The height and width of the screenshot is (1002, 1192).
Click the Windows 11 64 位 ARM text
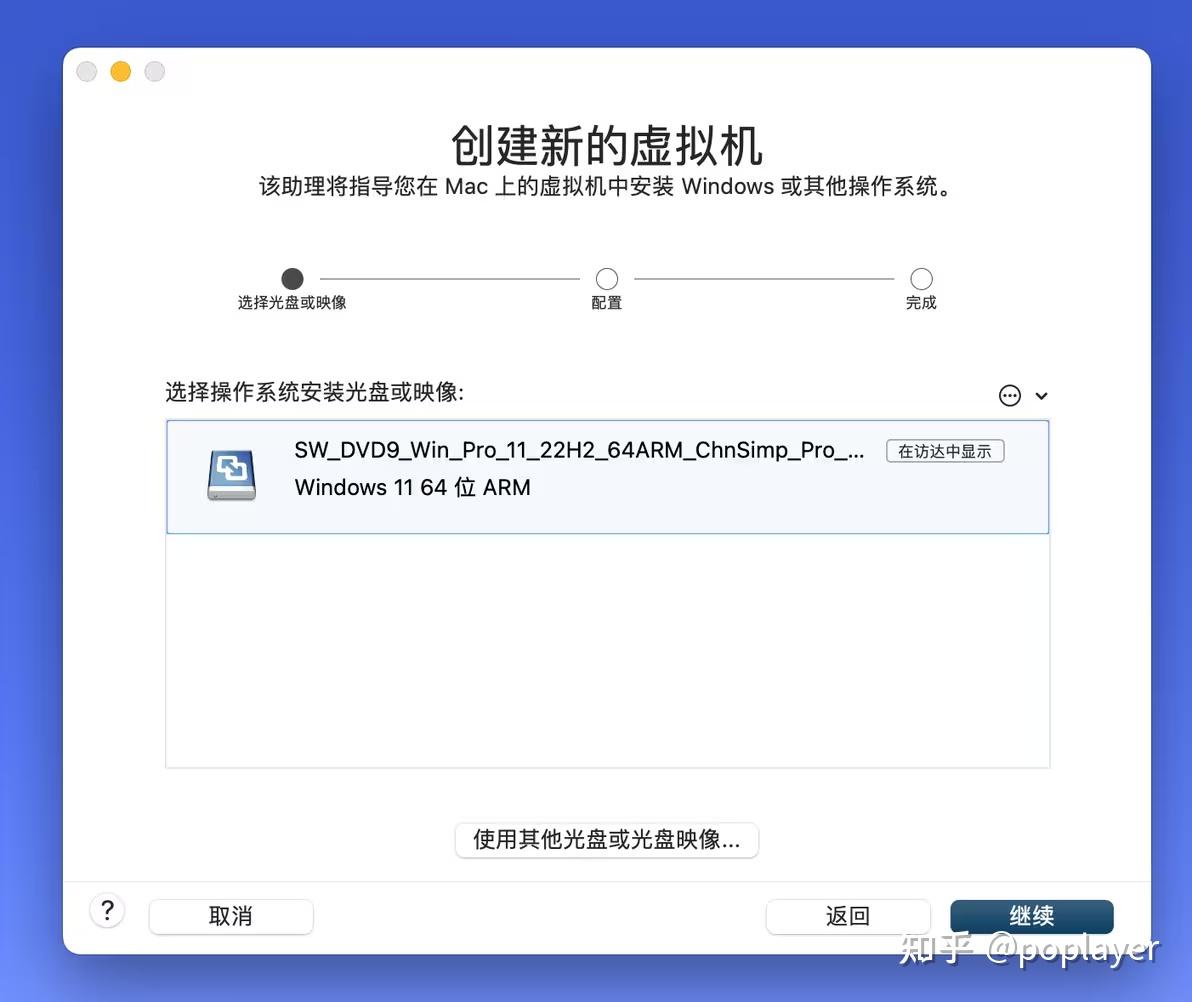pos(412,487)
